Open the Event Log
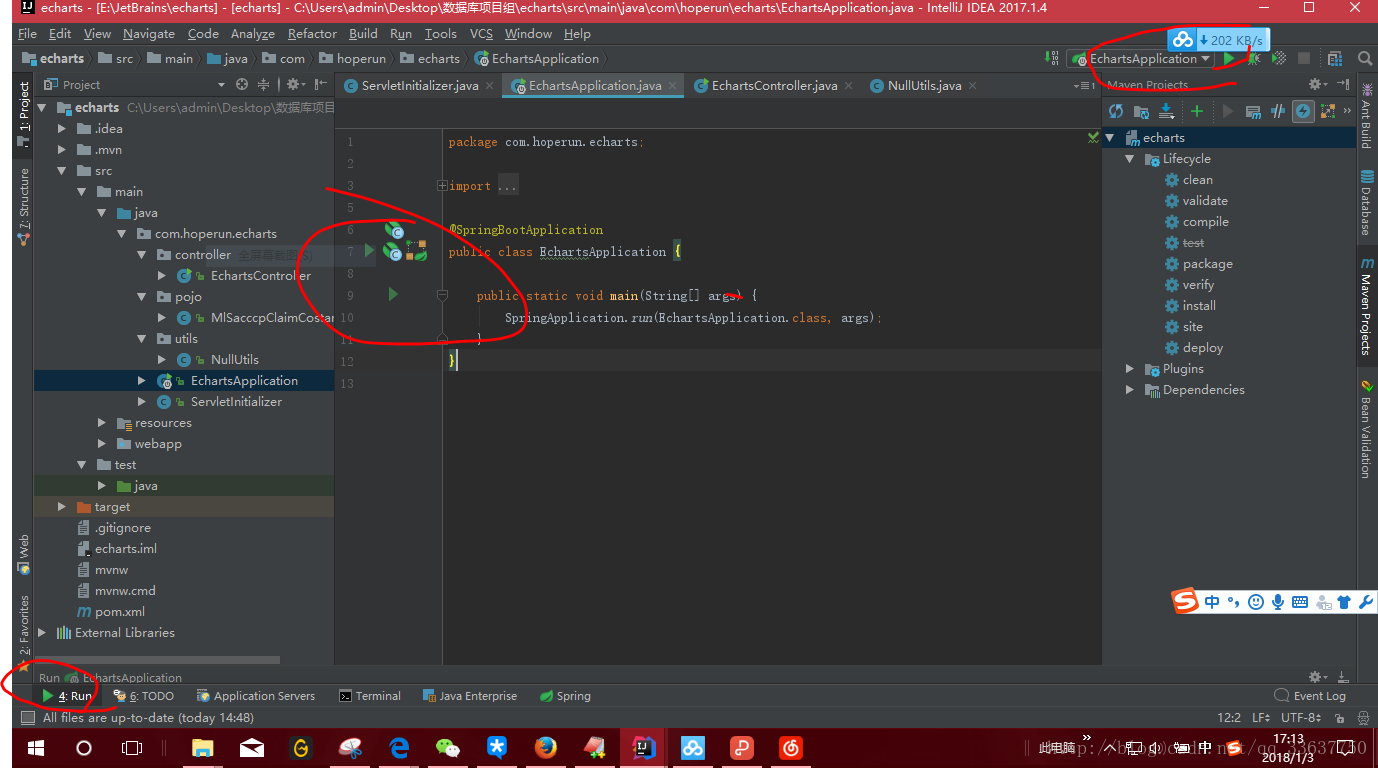 (x=1310, y=696)
